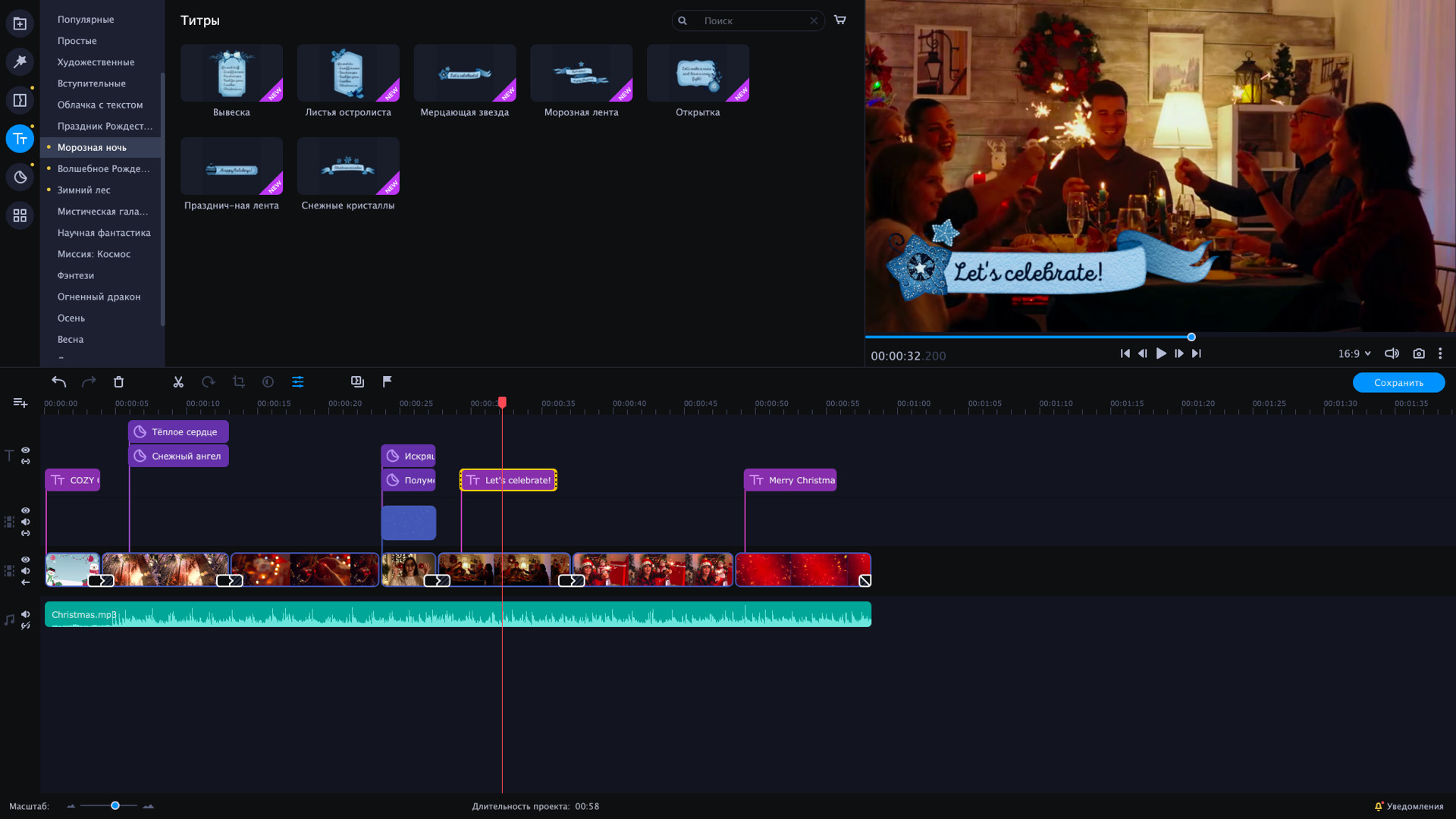
Task: Add a marker using the flag icon
Action: (388, 381)
